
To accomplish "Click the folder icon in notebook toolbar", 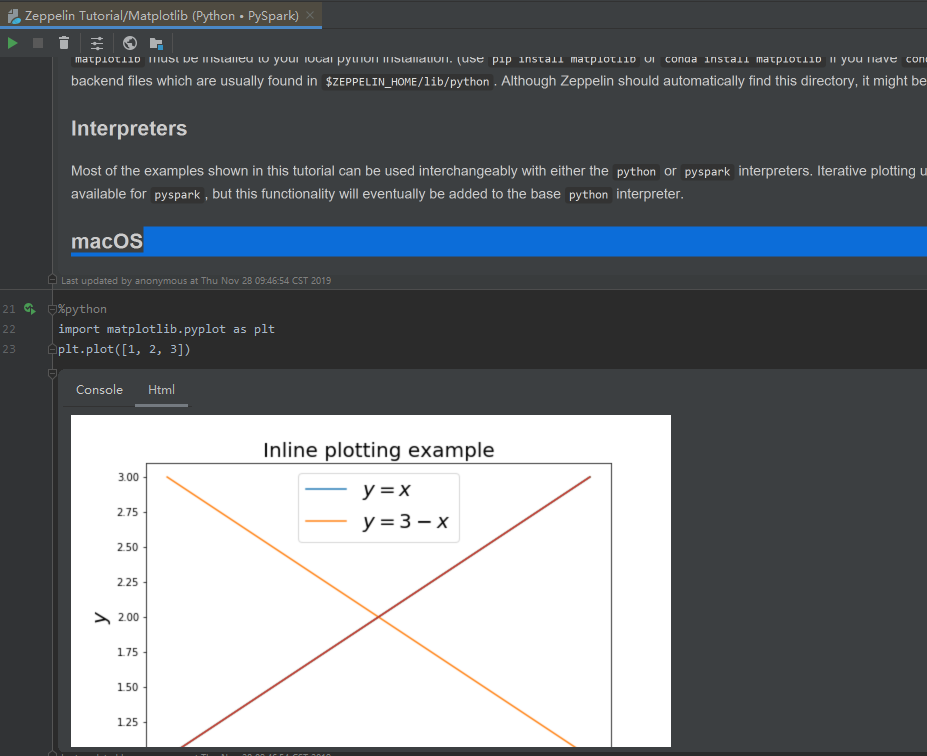I will [x=156, y=43].
